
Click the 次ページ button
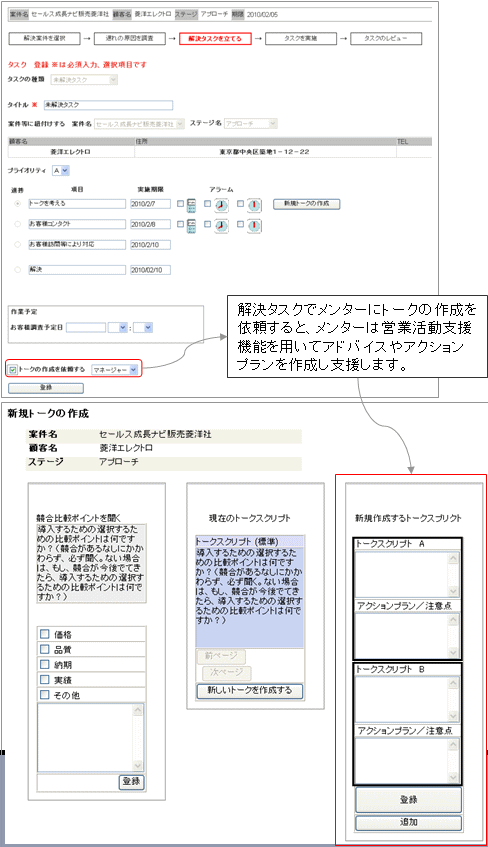[x=226, y=673]
